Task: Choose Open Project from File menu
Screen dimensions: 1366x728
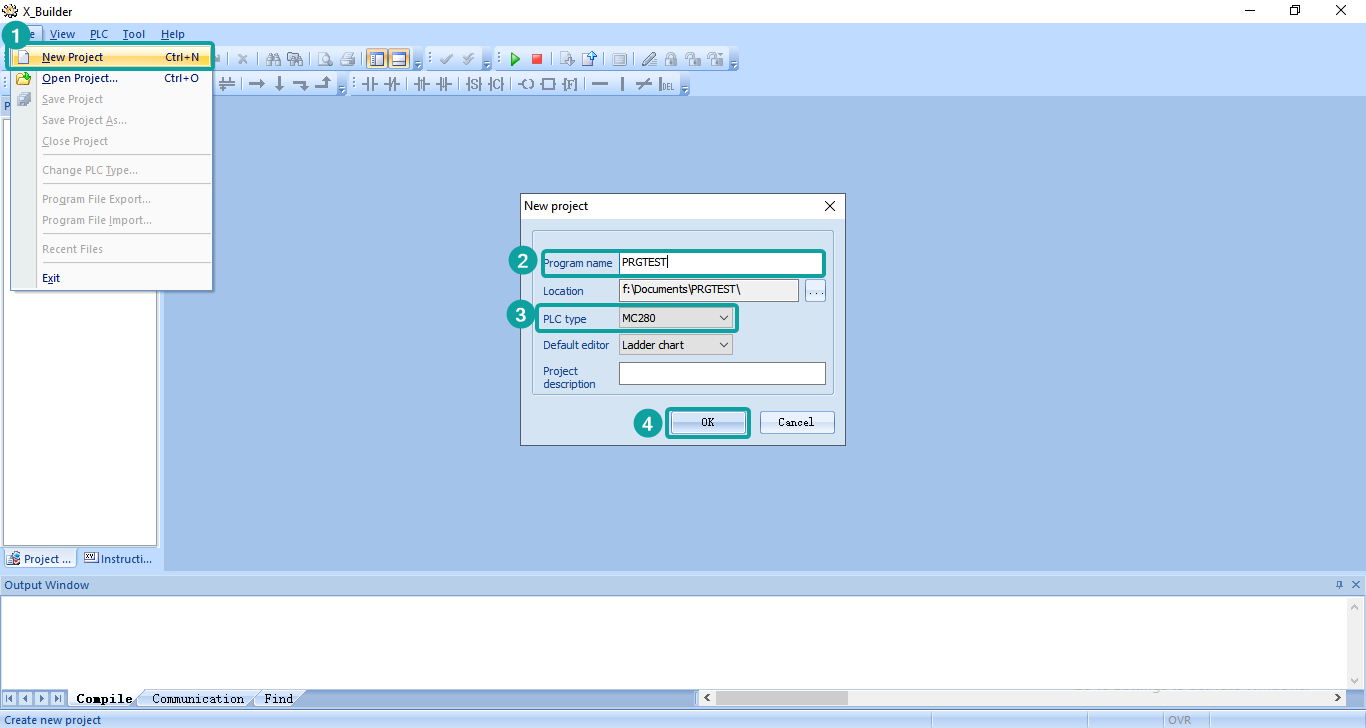Action: pos(80,78)
